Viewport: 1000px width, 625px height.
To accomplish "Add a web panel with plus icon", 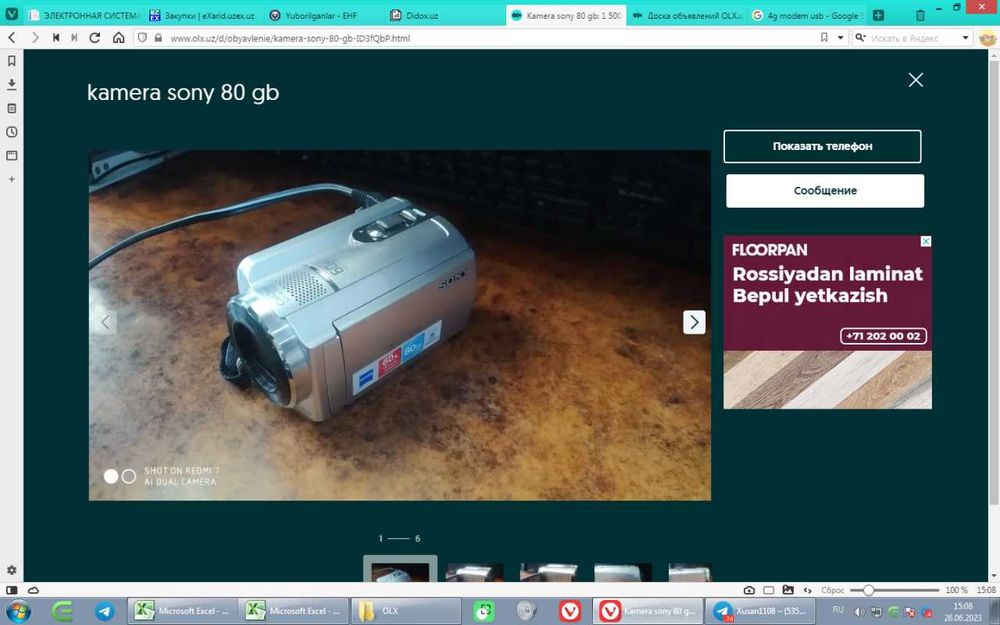I will click(x=11, y=179).
